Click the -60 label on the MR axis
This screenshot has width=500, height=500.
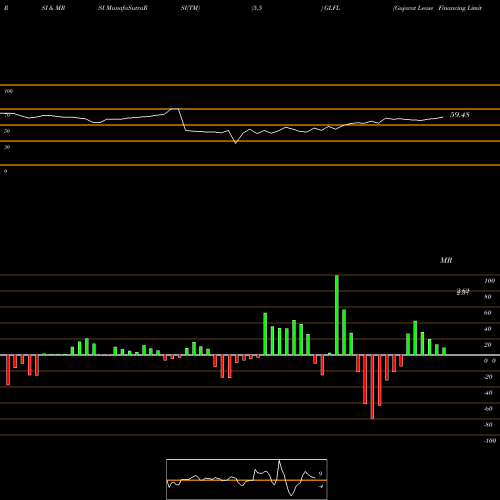point(488,409)
